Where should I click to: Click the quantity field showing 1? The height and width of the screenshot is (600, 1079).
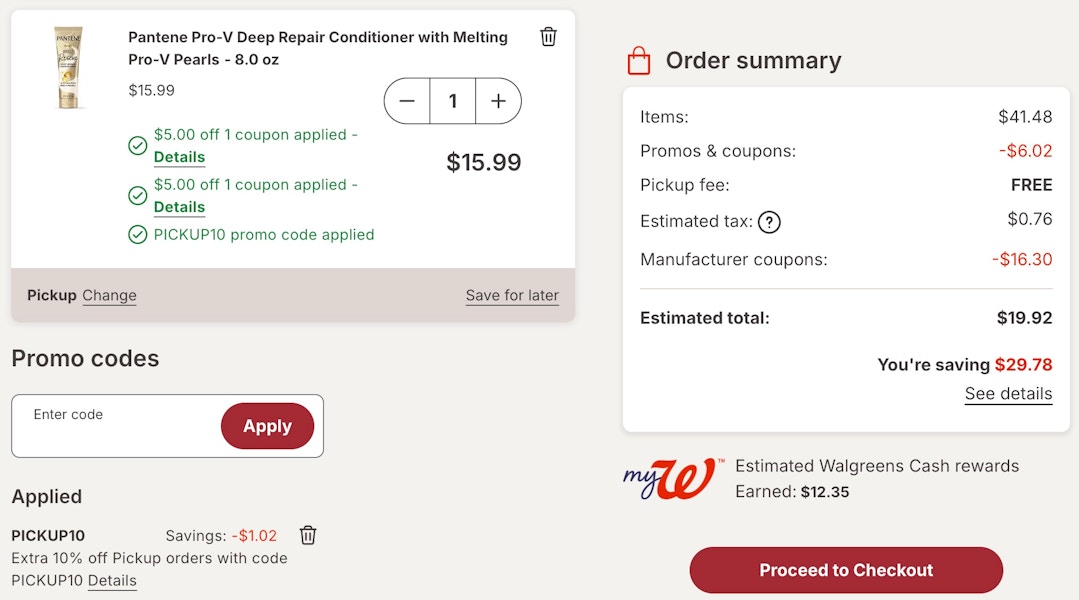click(x=453, y=101)
